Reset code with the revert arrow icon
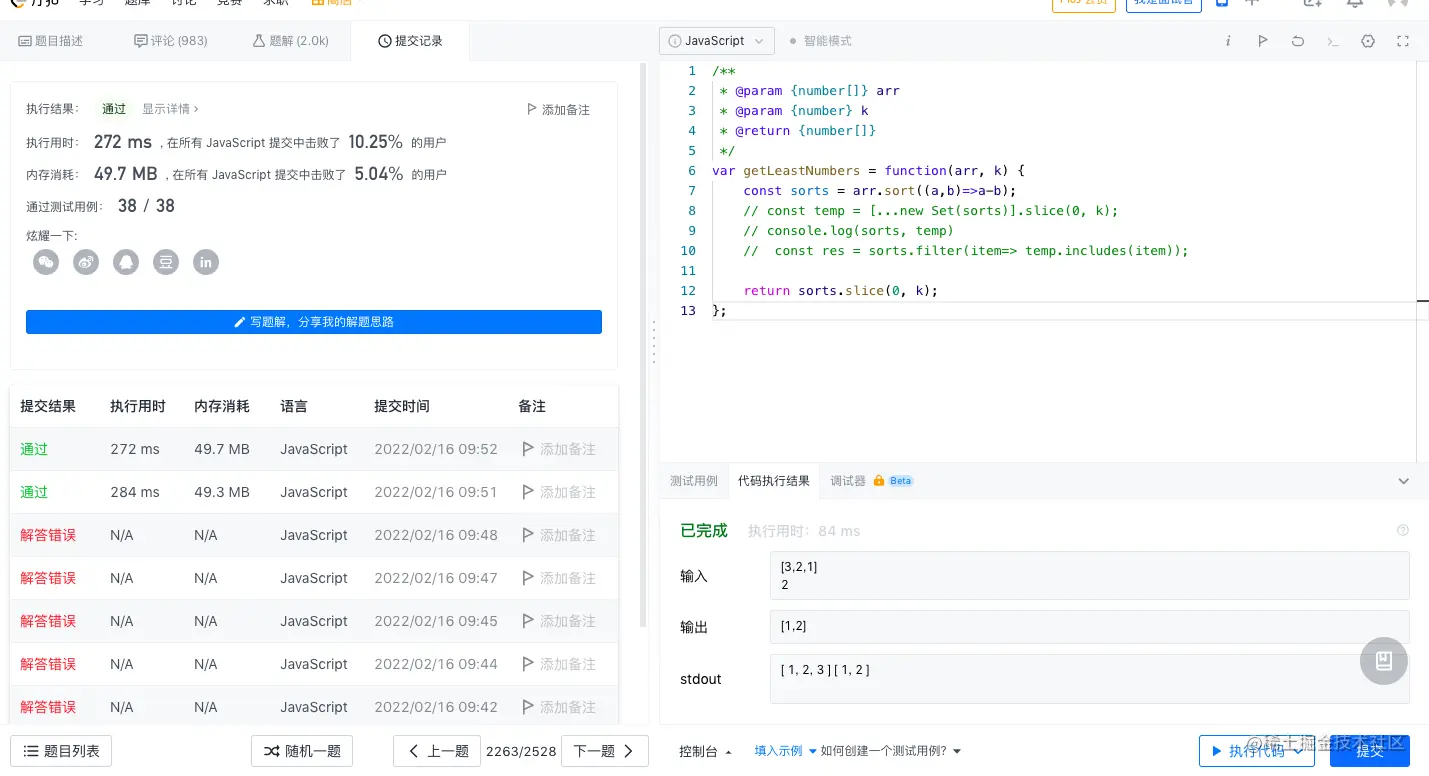 [1298, 41]
